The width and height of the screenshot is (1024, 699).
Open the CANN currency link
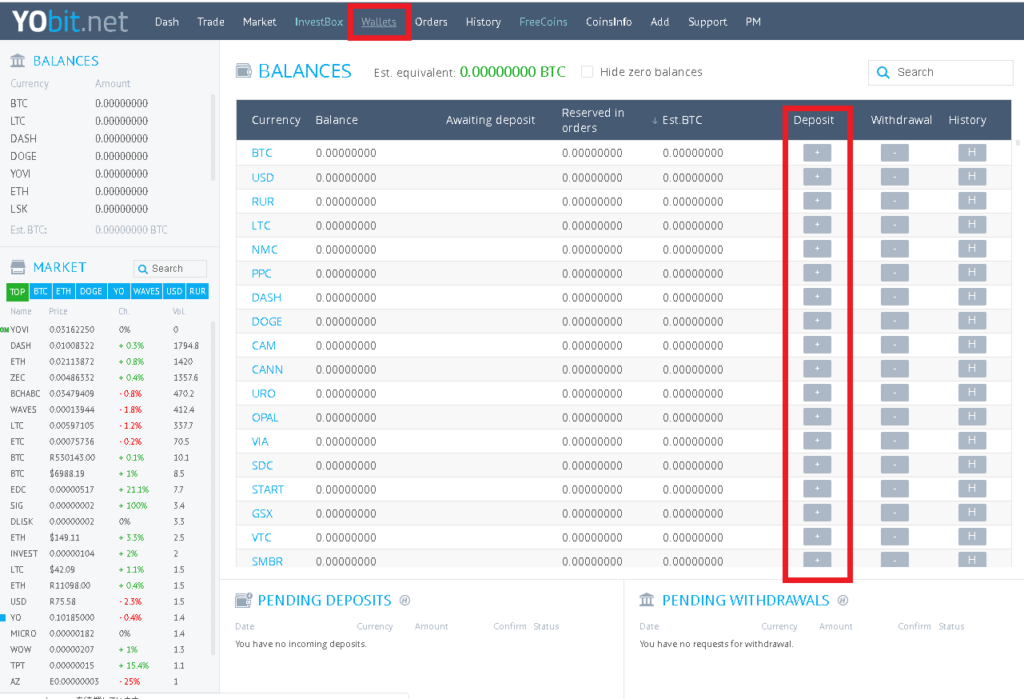(267, 370)
